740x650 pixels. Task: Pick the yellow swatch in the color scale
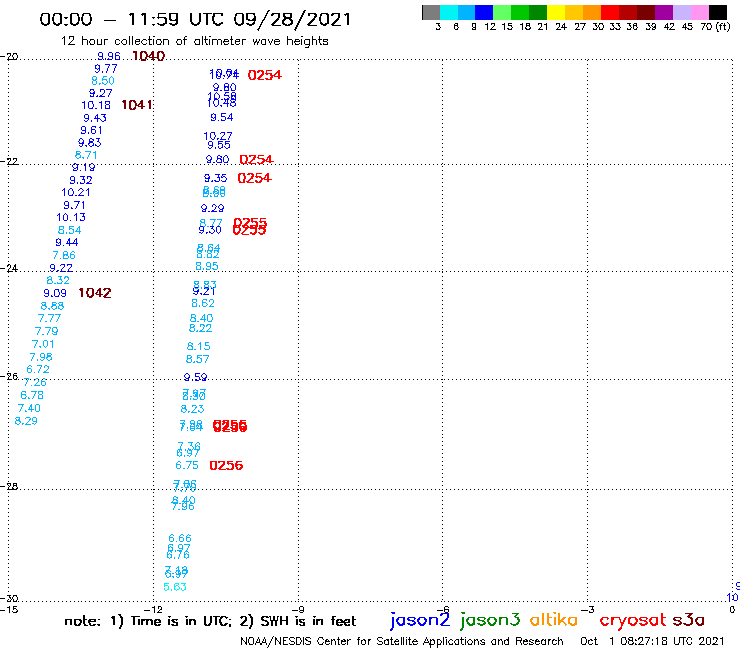tap(556, 12)
